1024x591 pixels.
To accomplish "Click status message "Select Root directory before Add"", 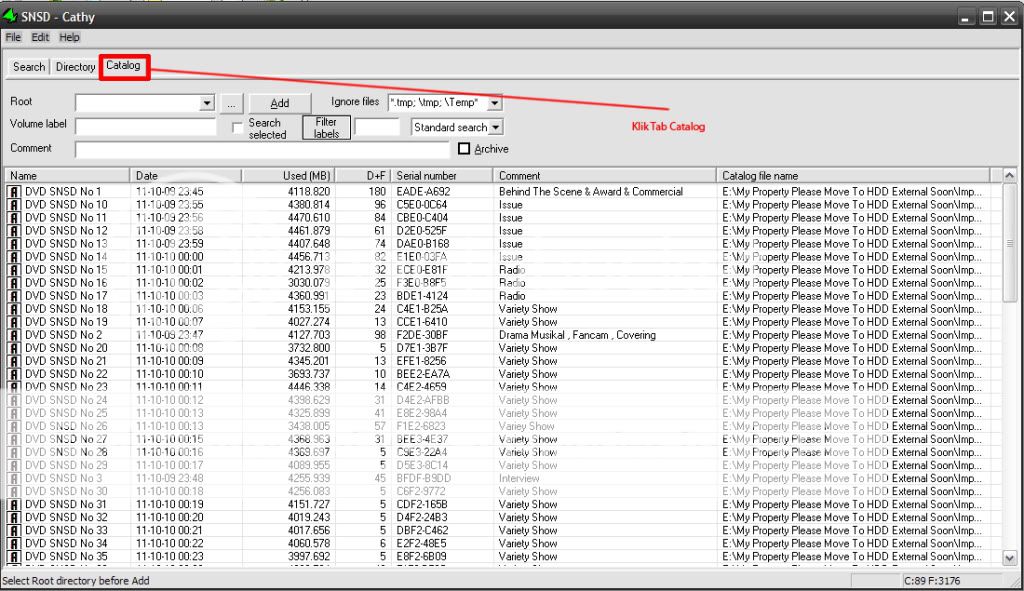I will coord(76,581).
